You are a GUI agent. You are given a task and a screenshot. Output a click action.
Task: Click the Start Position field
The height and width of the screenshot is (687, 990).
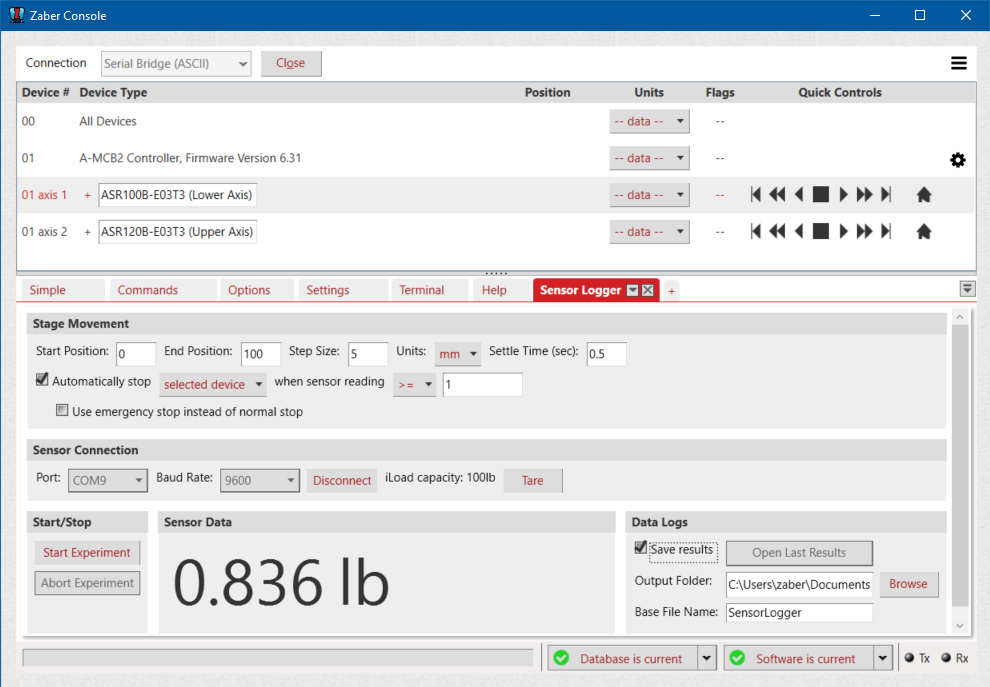[136, 354]
